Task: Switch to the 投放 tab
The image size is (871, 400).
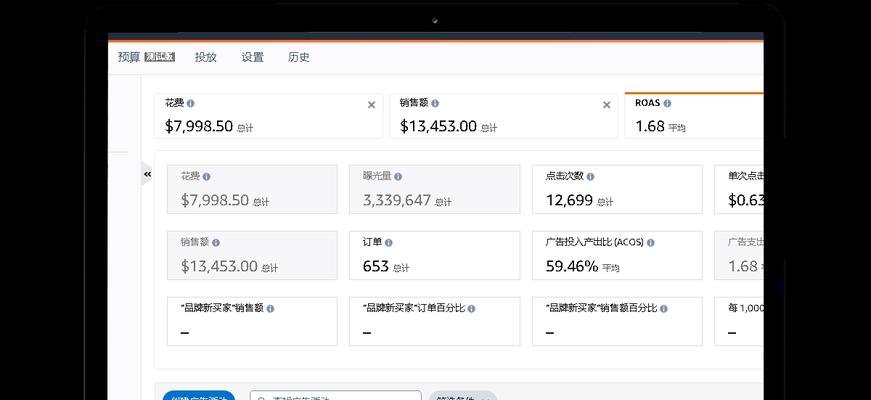Action: coord(206,57)
